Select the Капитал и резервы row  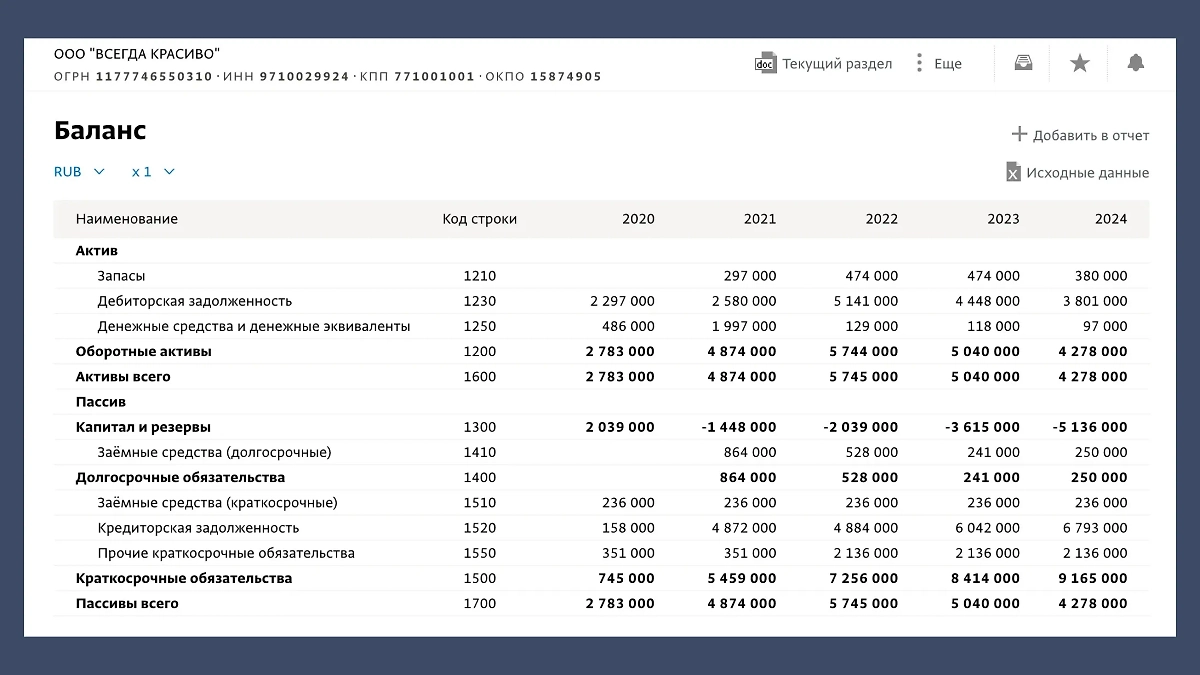click(x=143, y=427)
